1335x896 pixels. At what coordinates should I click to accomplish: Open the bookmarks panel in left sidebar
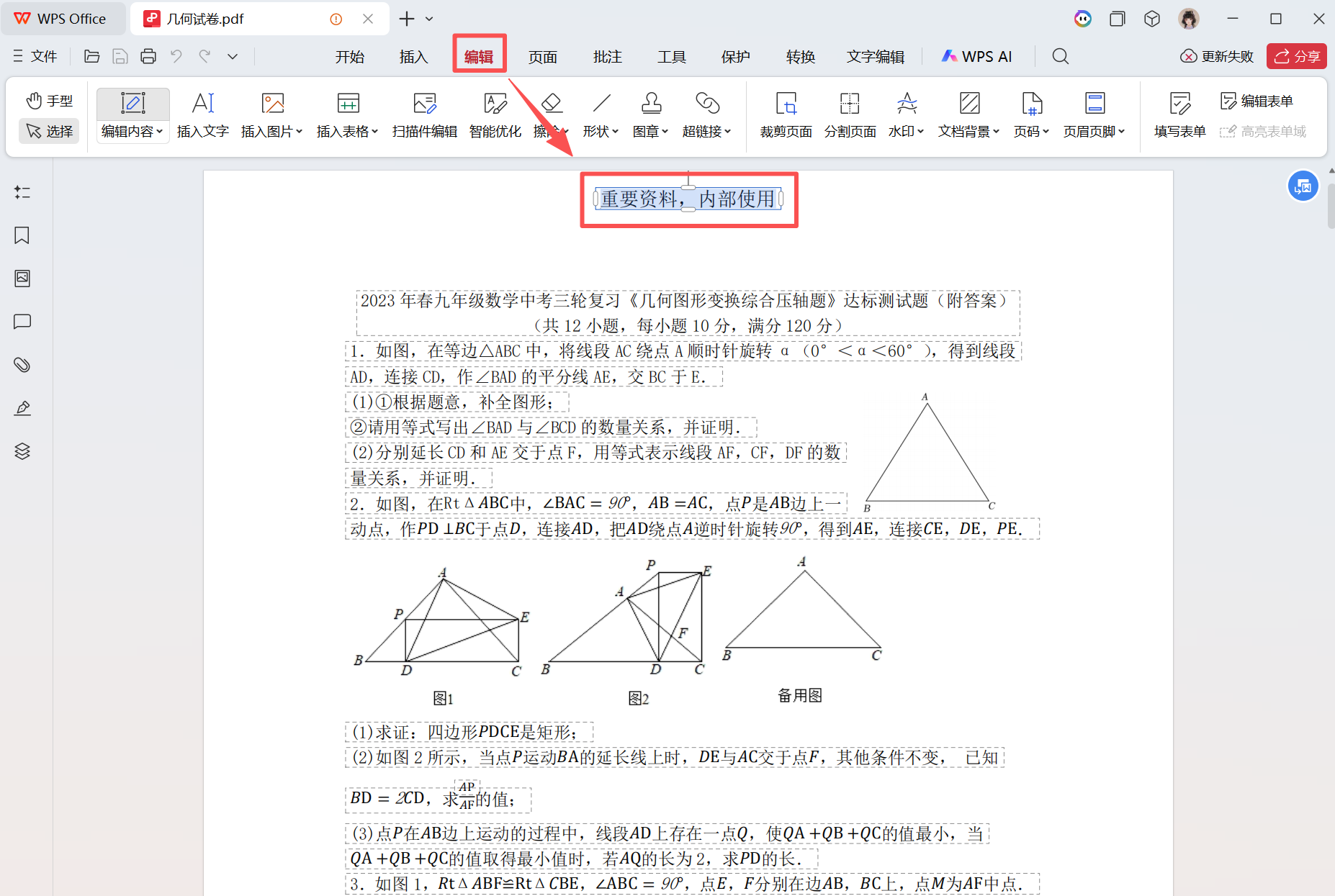pos(22,235)
